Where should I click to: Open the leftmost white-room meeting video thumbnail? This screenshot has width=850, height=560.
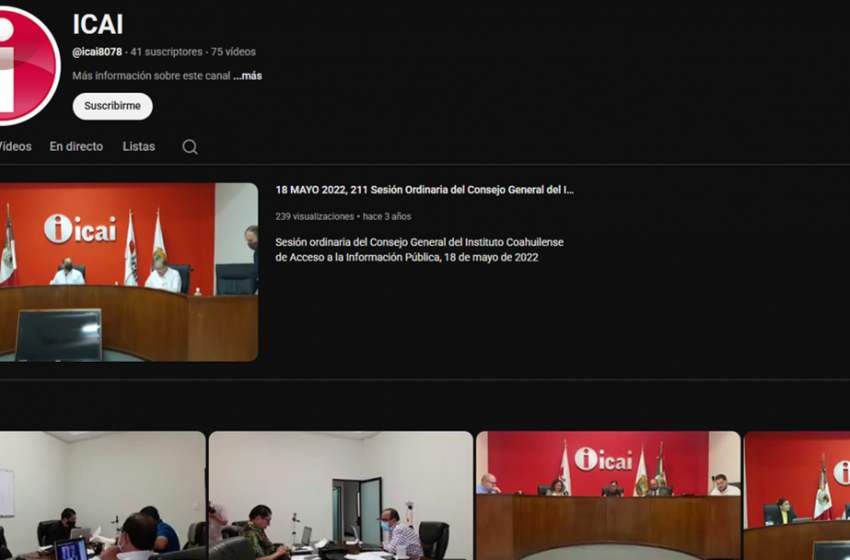point(101,495)
